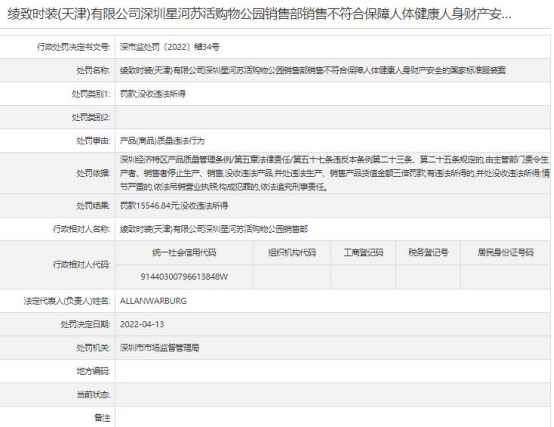Click the 居民身份证号码 column header
554x427 pixels.
click(x=505, y=253)
